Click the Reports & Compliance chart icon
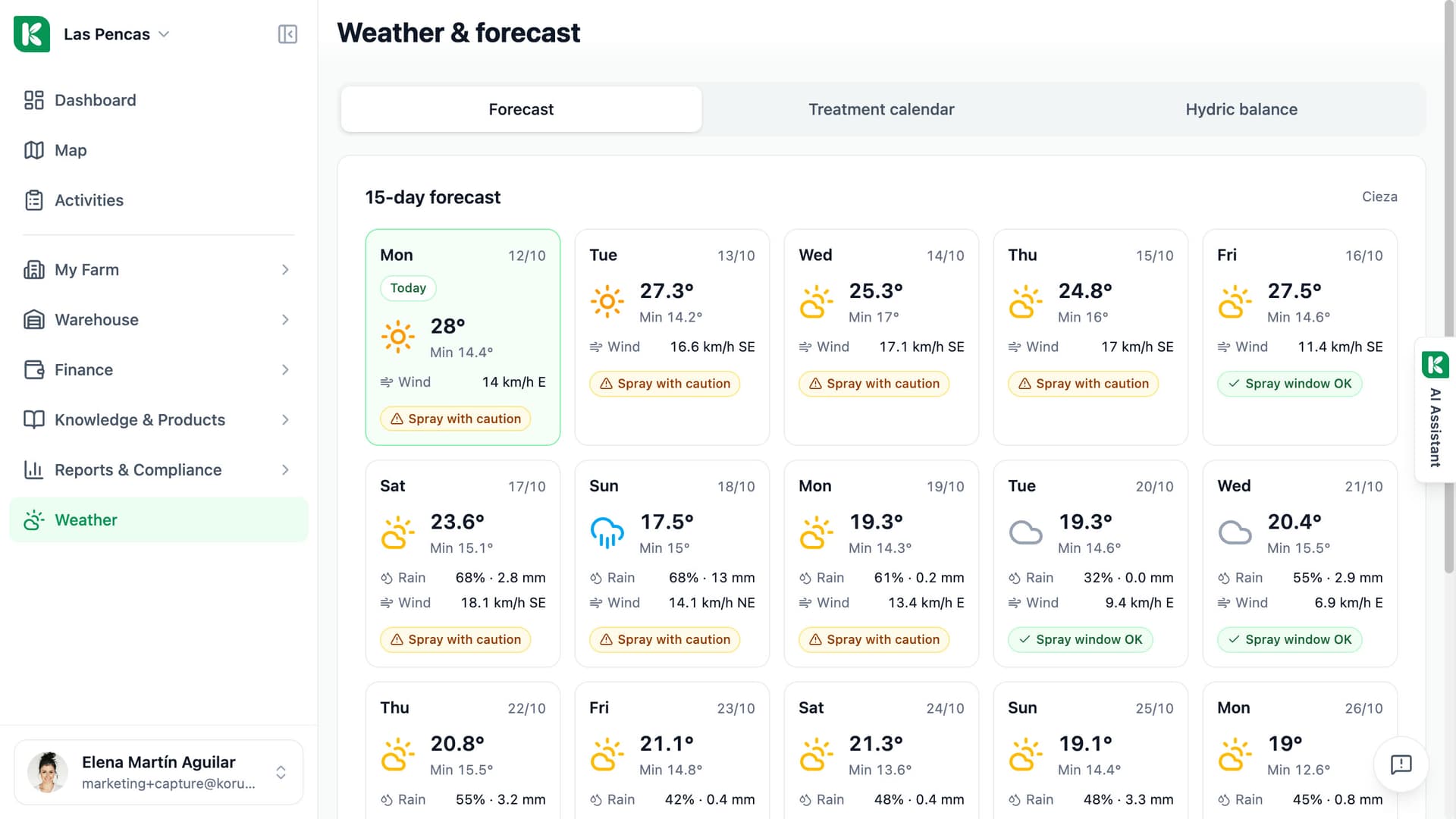 (34, 470)
